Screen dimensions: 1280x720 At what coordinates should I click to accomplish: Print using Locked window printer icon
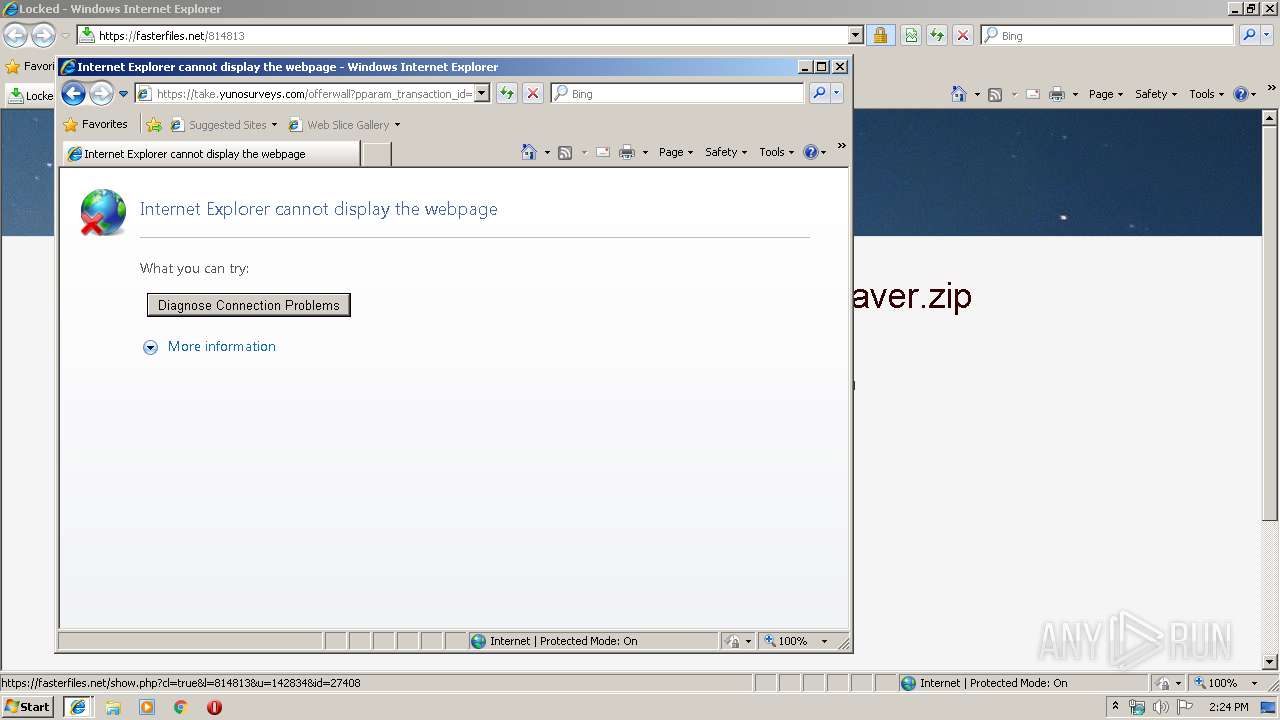point(1057,94)
